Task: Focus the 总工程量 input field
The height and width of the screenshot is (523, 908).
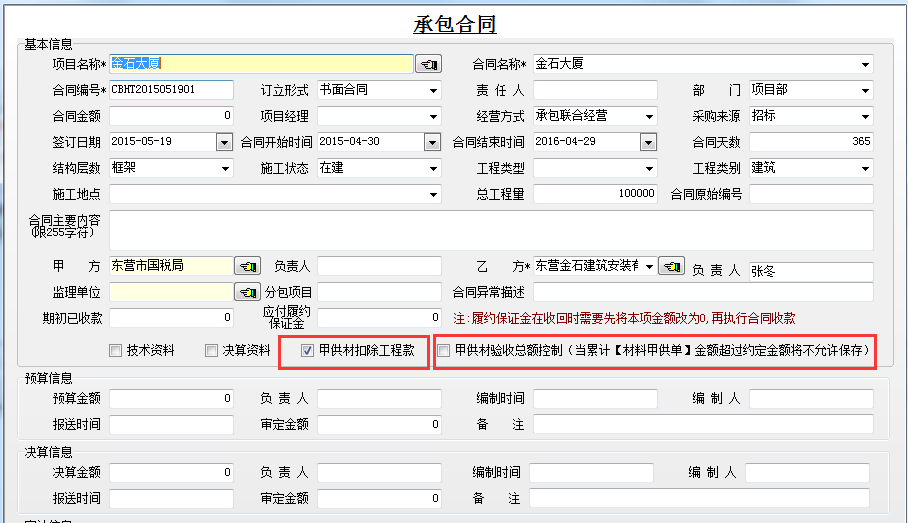Action: point(595,194)
